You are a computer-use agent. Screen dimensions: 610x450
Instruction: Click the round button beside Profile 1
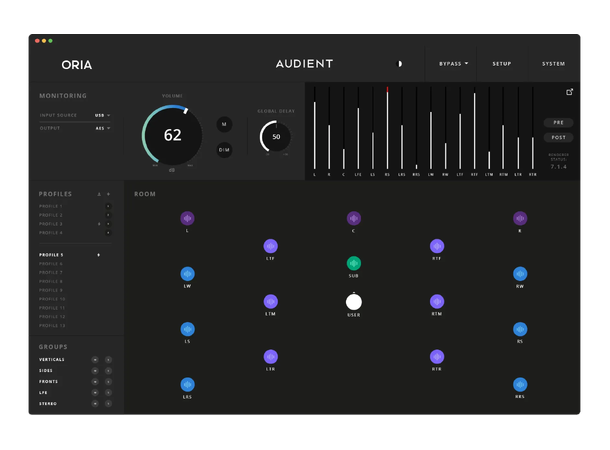(x=108, y=206)
